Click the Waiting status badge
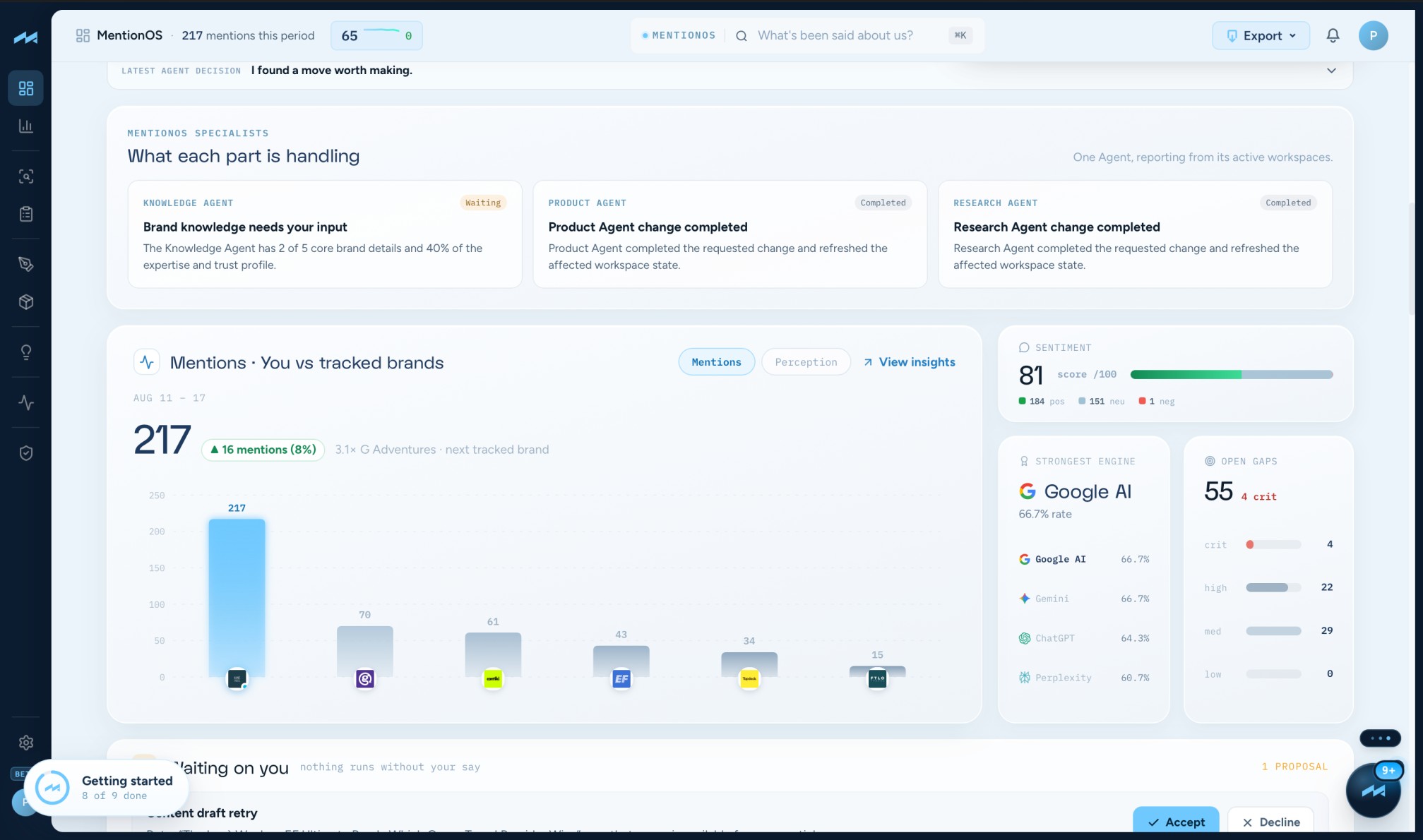 pyautogui.click(x=483, y=203)
